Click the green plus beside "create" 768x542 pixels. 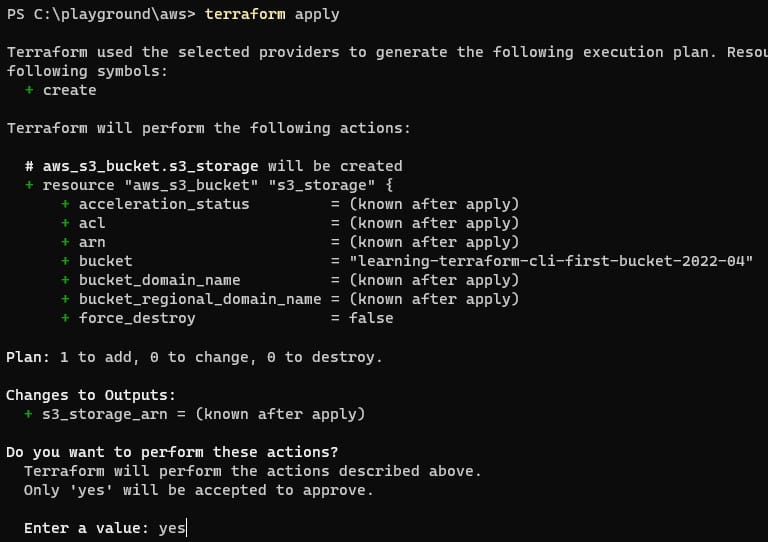(x=29, y=90)
